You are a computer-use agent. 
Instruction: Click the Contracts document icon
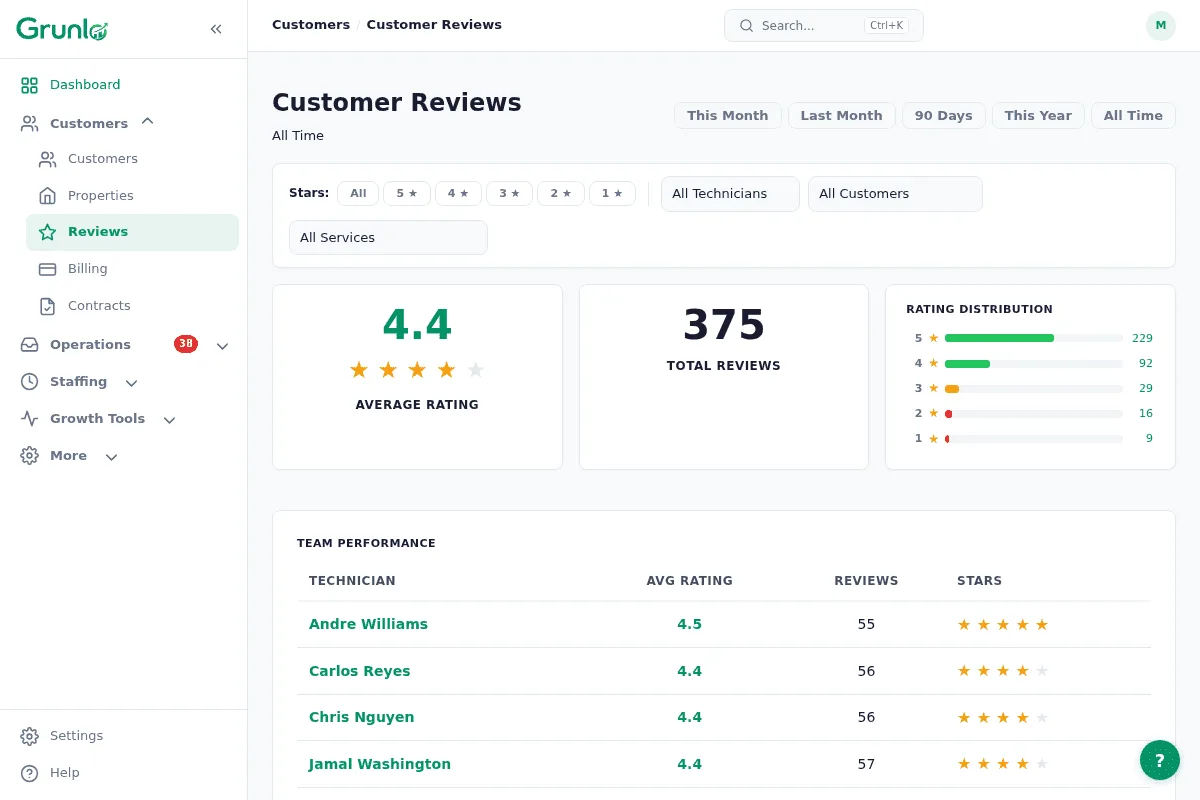[47, 306]
